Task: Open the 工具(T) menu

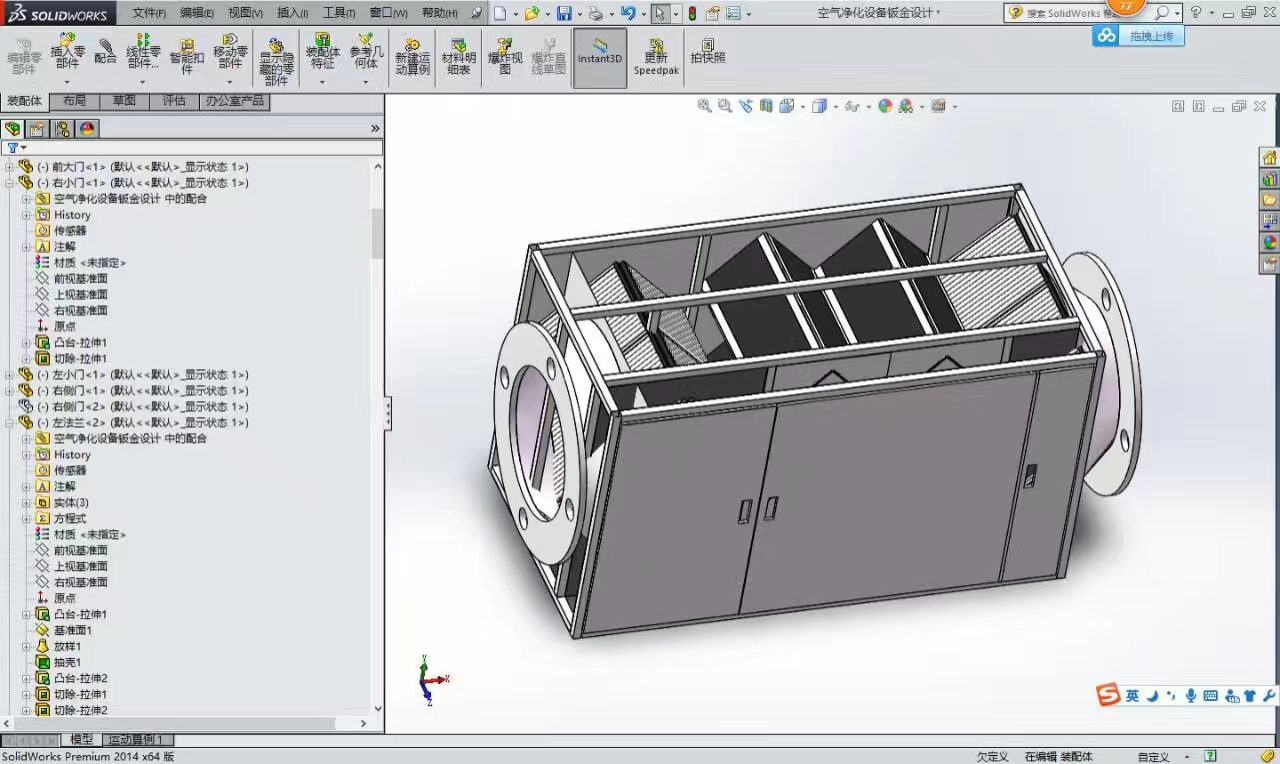Action: tap(339, 13)
